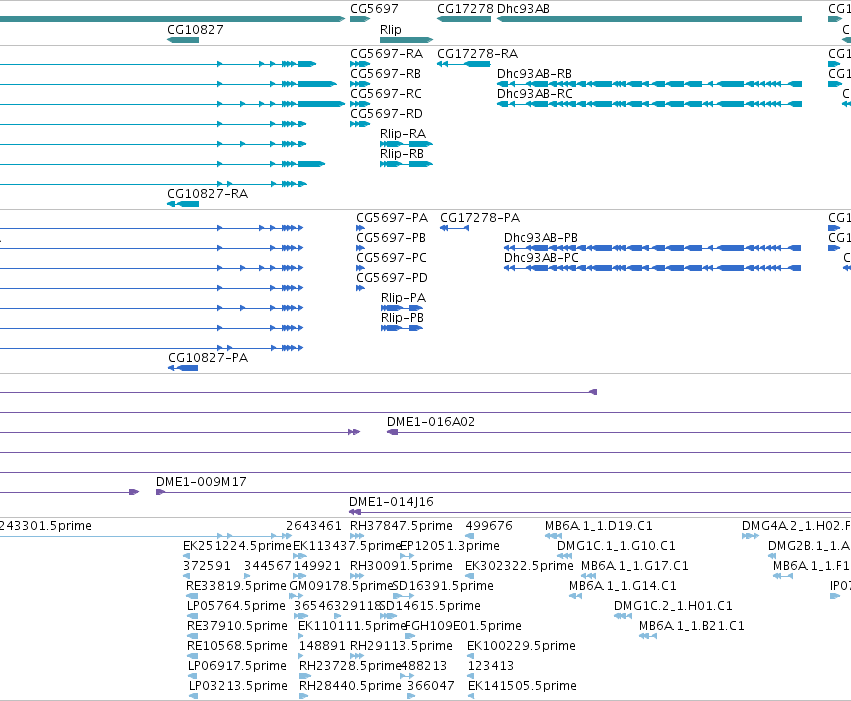Click DMG1C.1_1.G10.C1 feature

617,546
